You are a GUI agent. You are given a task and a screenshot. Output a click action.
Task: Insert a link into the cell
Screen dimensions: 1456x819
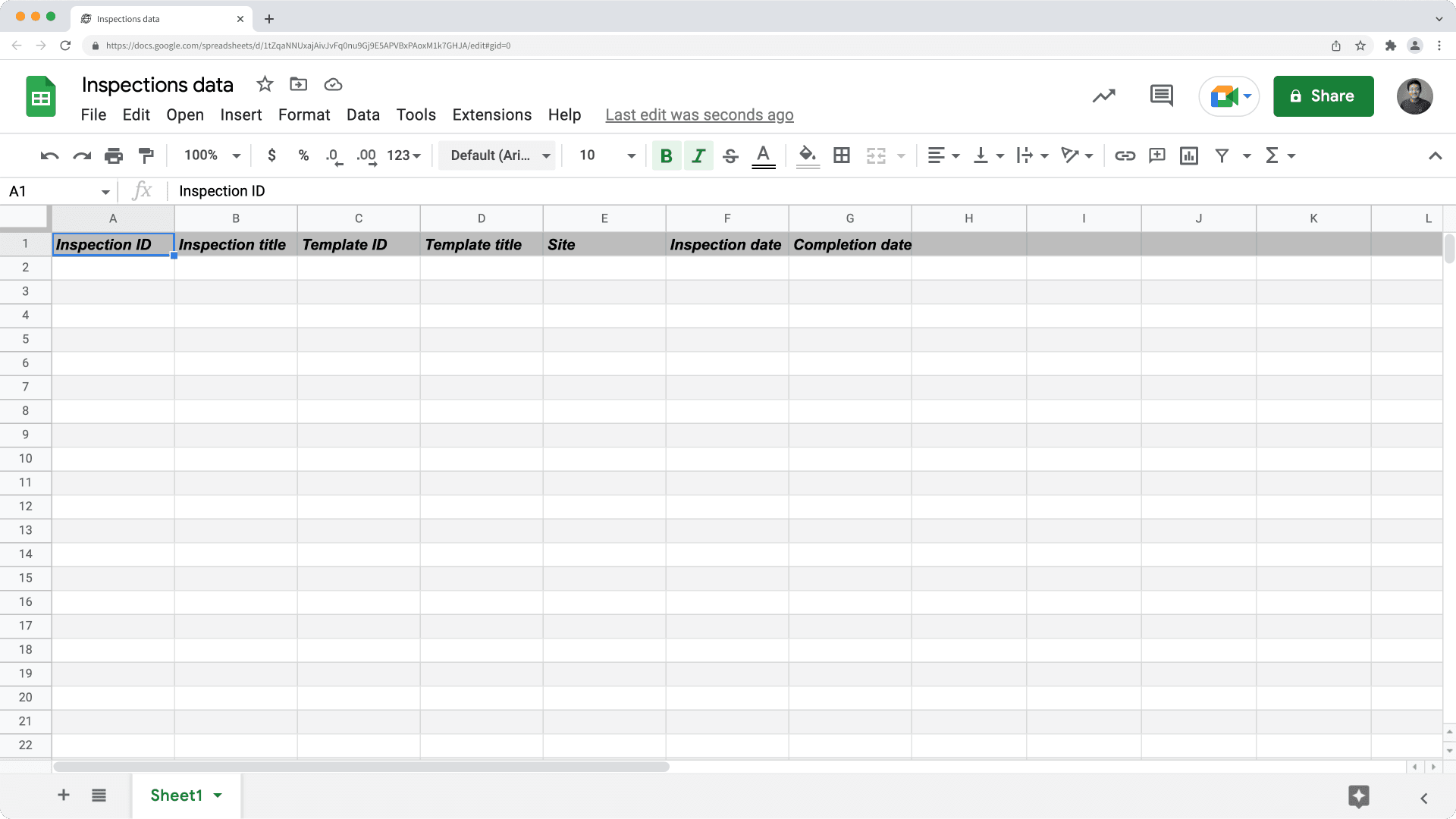[x=1125, y=155]
